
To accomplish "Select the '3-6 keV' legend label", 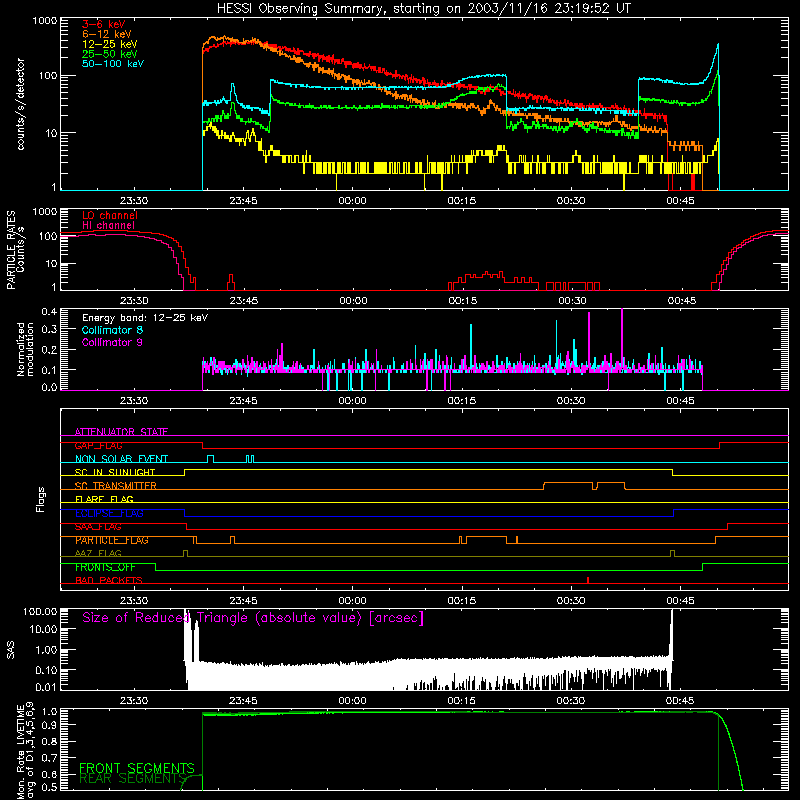I will [x=104, y=24].
